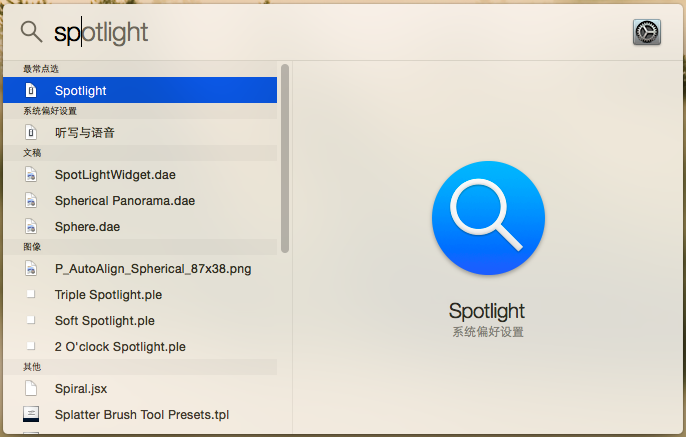This screenshot has height=437, width=686.
Task: Click the file icon beside Sphere.dae
Action: (31, 227)
